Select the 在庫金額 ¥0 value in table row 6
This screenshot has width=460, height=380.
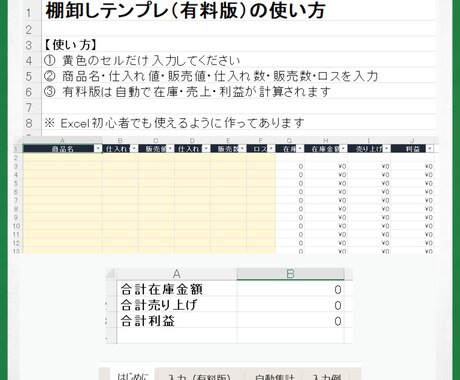326,192
